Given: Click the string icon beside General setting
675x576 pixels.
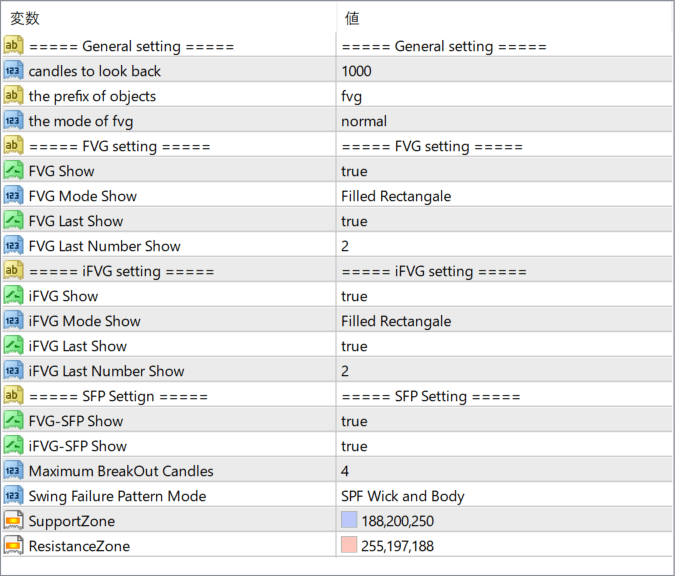Looking at the screenshot, I should 13,46.
